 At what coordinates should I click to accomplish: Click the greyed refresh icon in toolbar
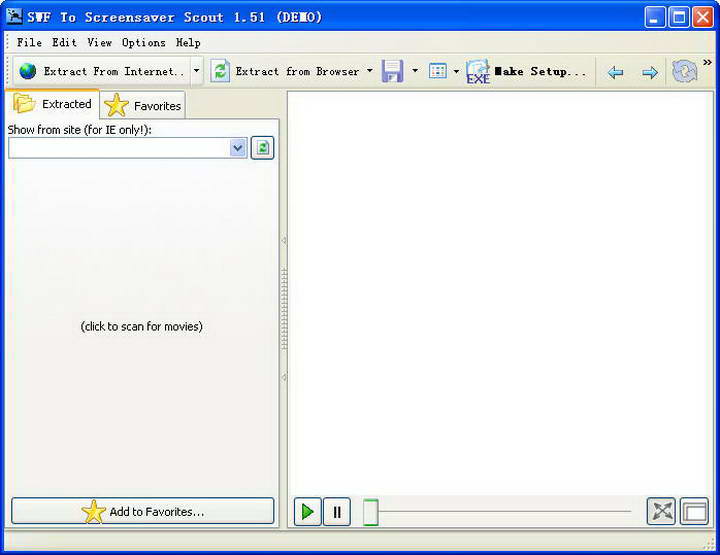point(684,72)
